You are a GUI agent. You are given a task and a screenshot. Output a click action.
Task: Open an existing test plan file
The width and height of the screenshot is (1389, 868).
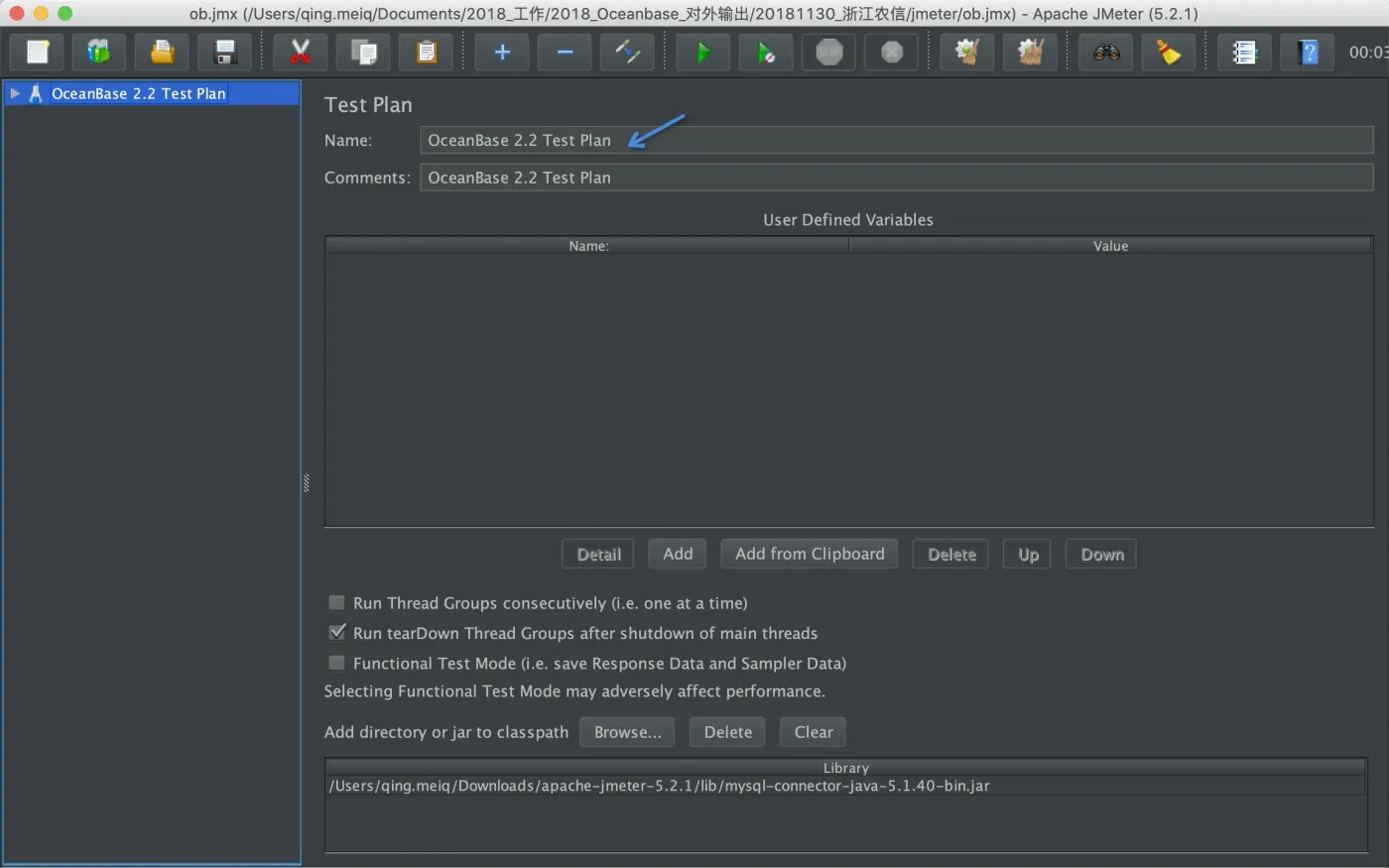162,52
